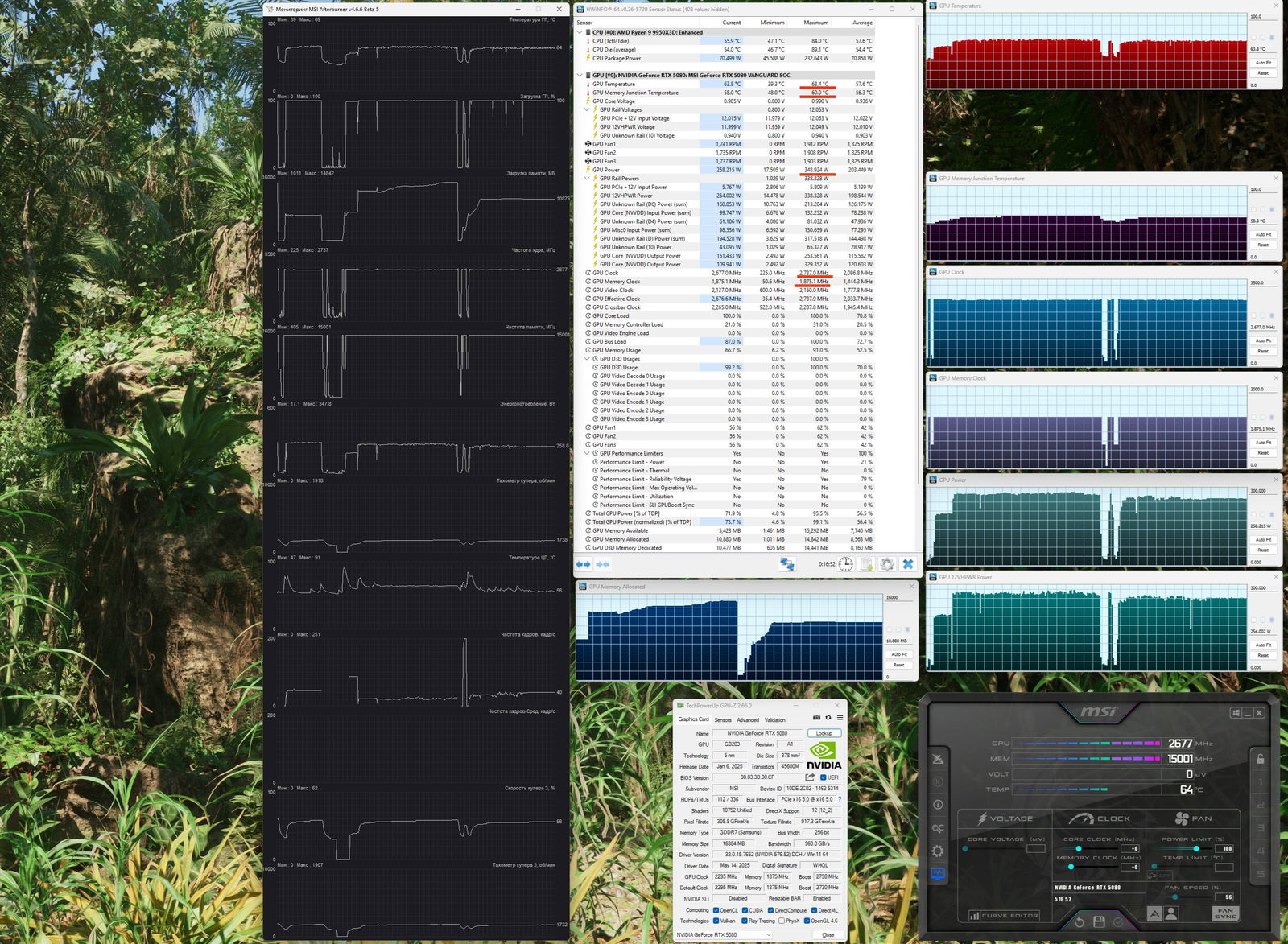The width and height of the screenshot is (1288, 944).
Task: Toggle the Ray Tracing checkbox
Action: [745, 921]
